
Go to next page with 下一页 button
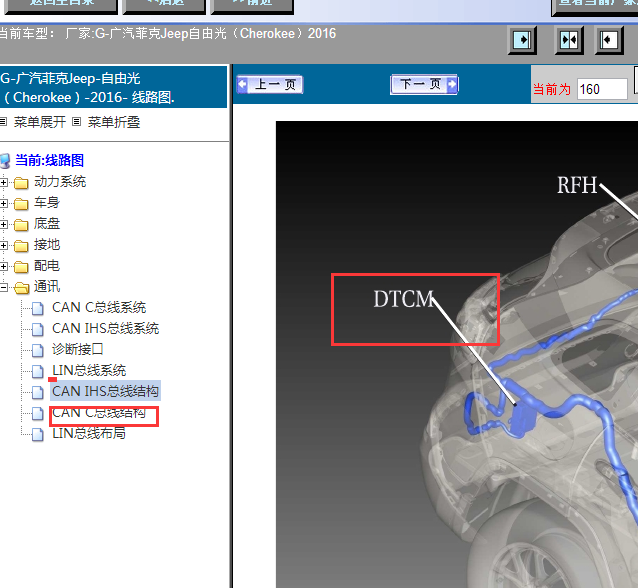click(424, 84)
